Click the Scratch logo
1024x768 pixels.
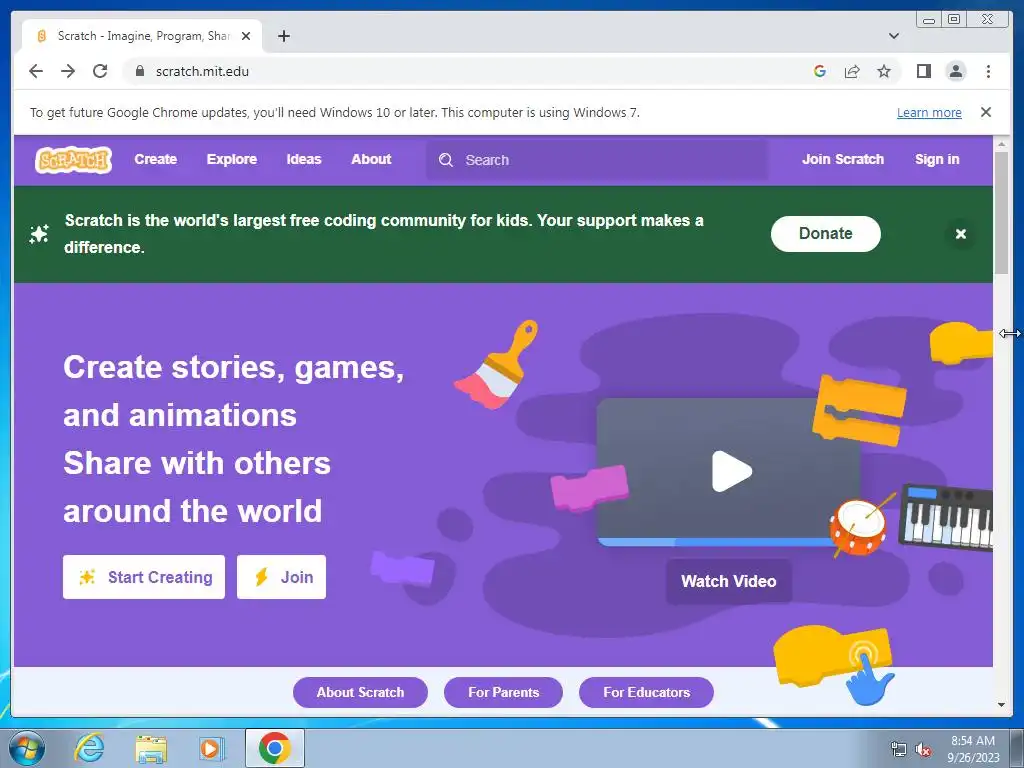[73, 159]
